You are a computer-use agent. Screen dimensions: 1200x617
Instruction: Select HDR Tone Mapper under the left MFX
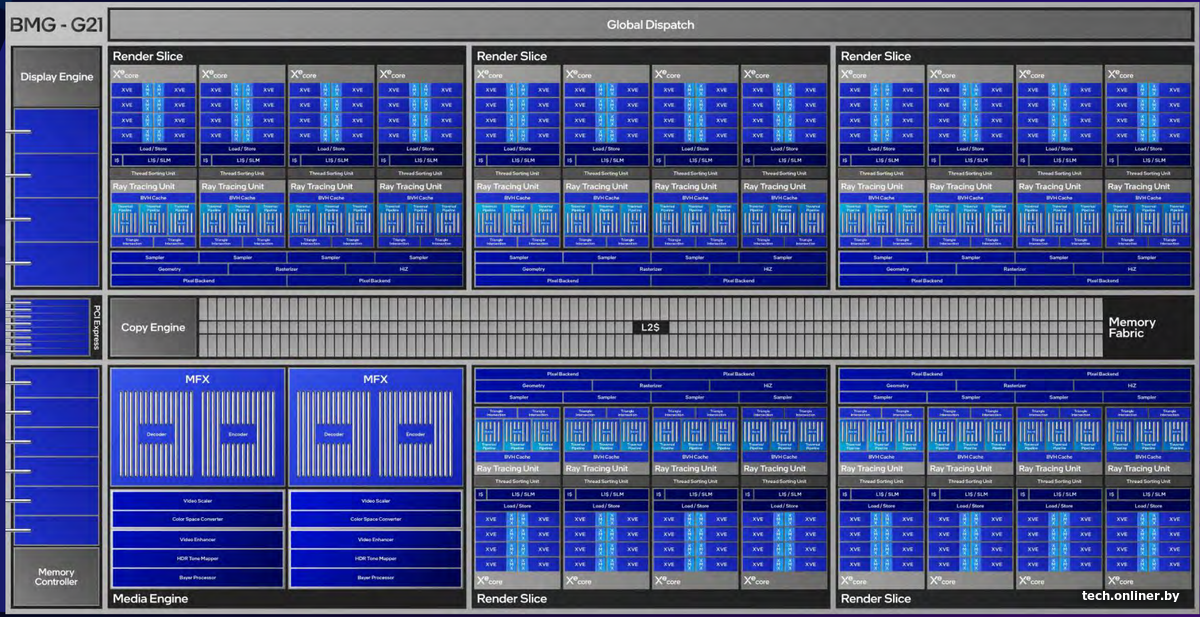[x=198, y=558]
